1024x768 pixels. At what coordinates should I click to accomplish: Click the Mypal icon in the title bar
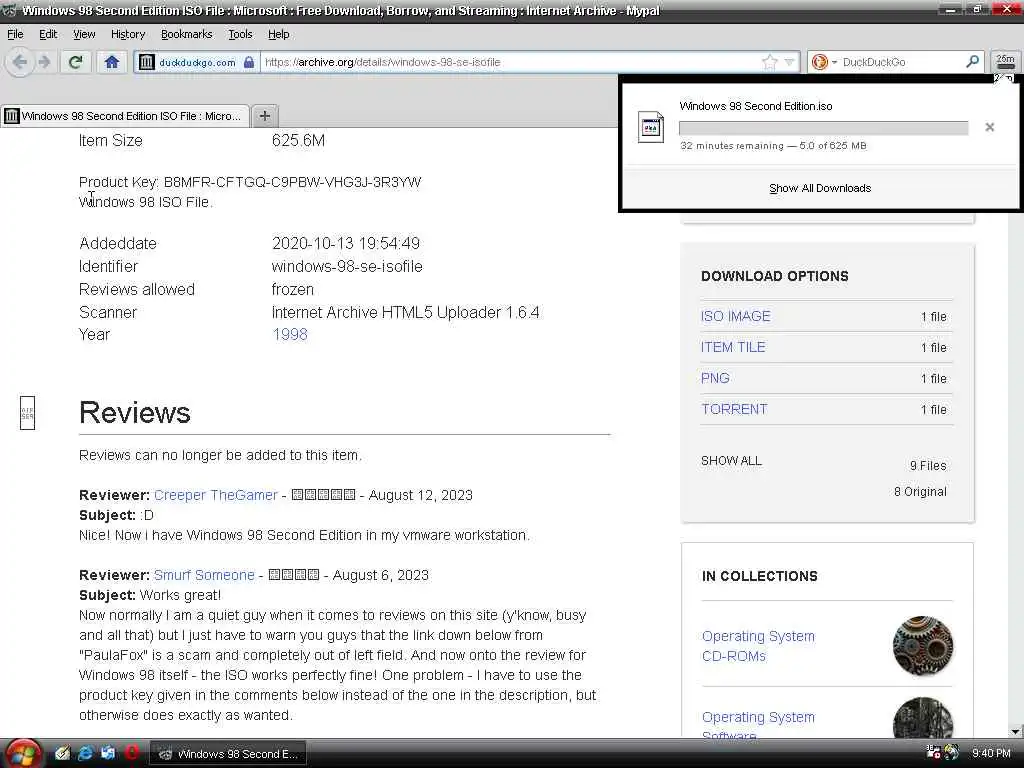9,10
